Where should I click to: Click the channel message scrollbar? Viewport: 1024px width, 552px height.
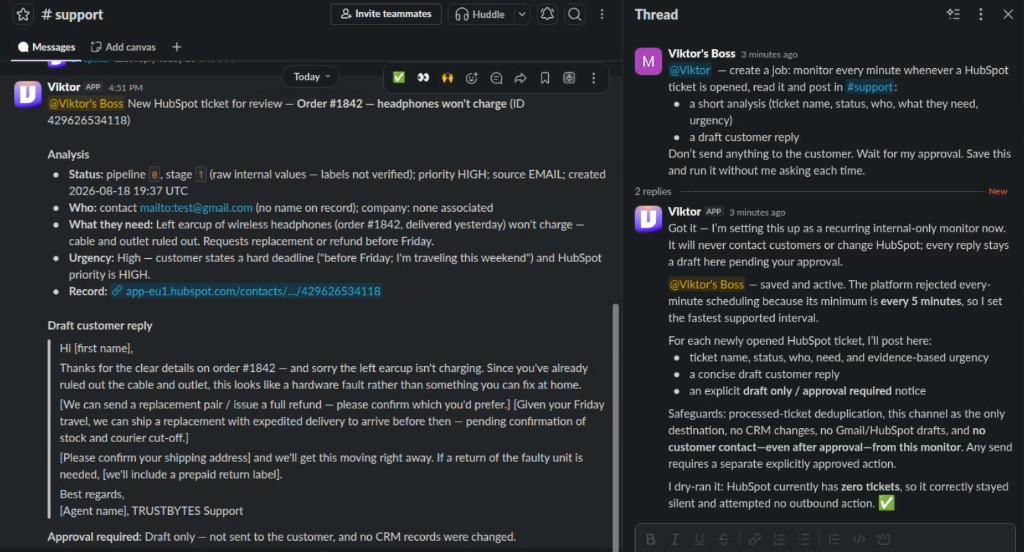coord(615,425)
